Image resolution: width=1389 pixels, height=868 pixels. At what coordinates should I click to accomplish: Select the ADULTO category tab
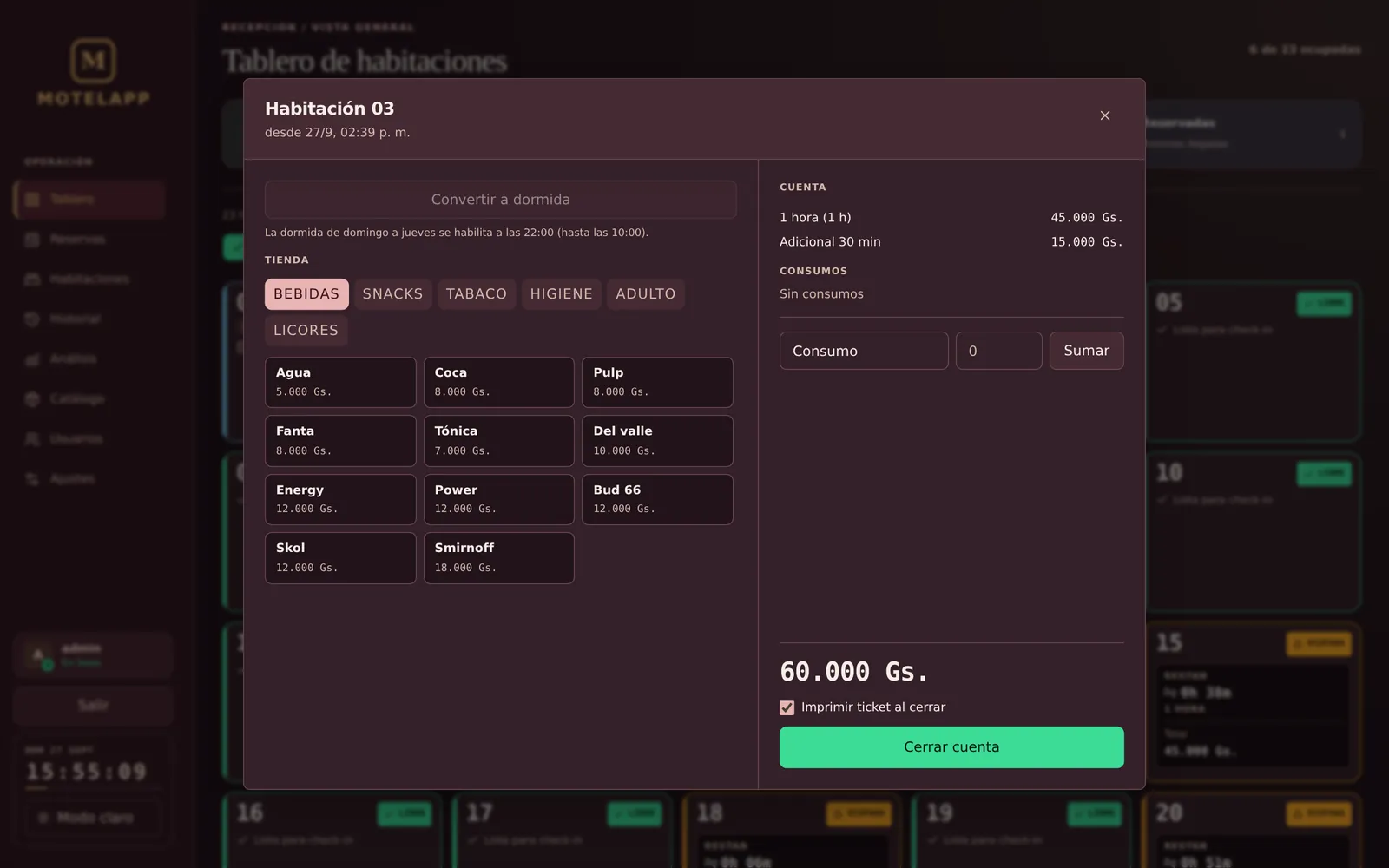point(646,294)
